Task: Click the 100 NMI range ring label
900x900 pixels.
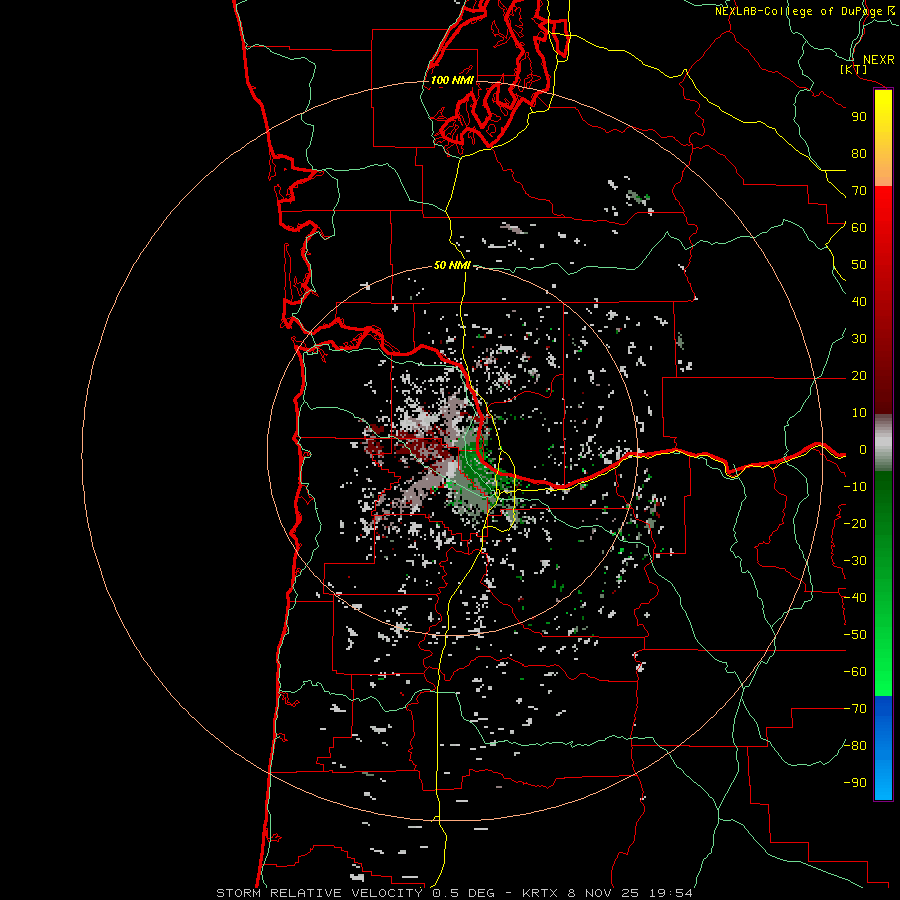Action: click(452, 80)
